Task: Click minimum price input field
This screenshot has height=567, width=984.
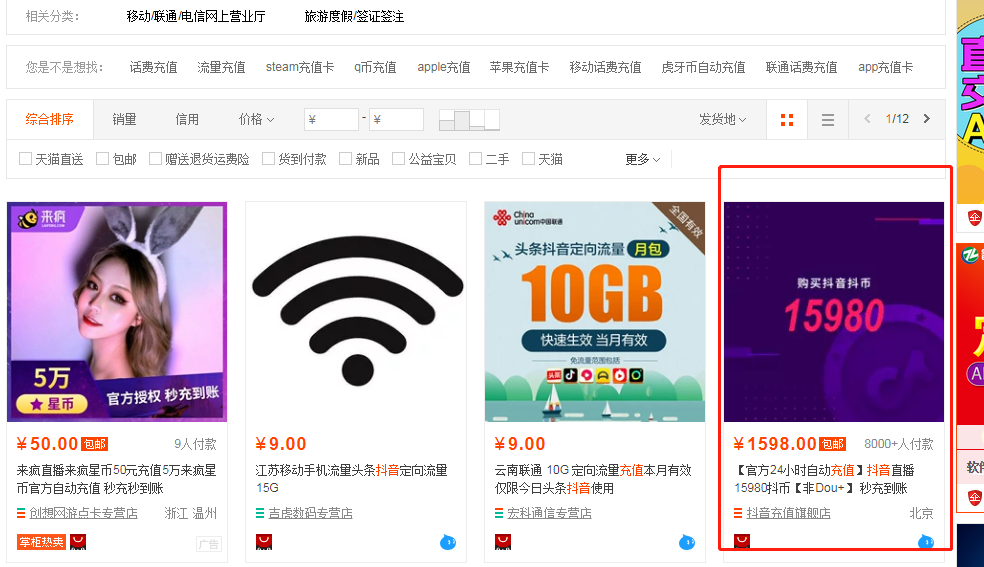Action: pos(331,119)
